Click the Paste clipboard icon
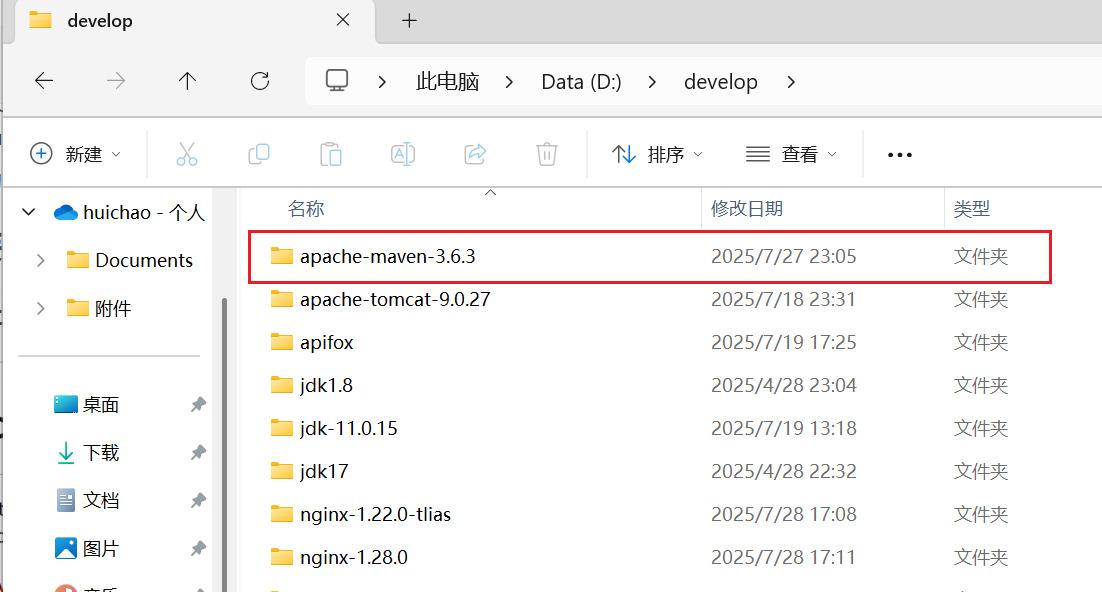The image size is (1102, 592). tap(330, 154)
